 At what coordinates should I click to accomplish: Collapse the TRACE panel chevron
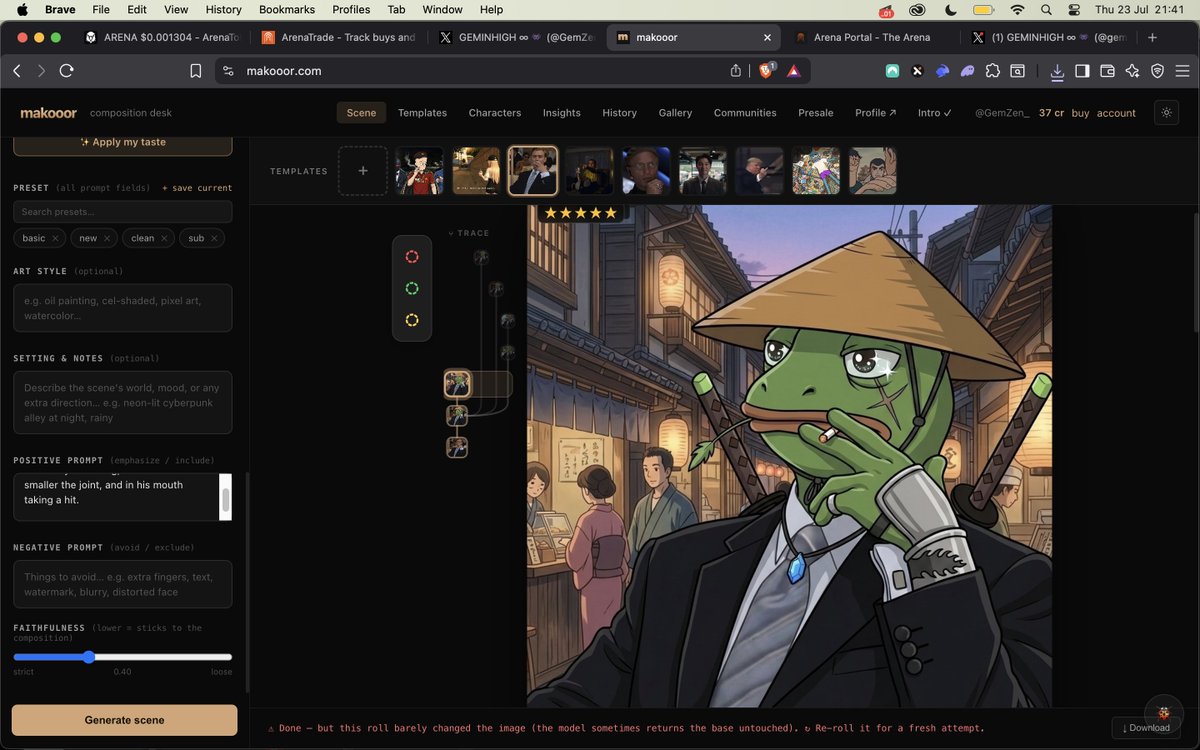pos(451,233)
